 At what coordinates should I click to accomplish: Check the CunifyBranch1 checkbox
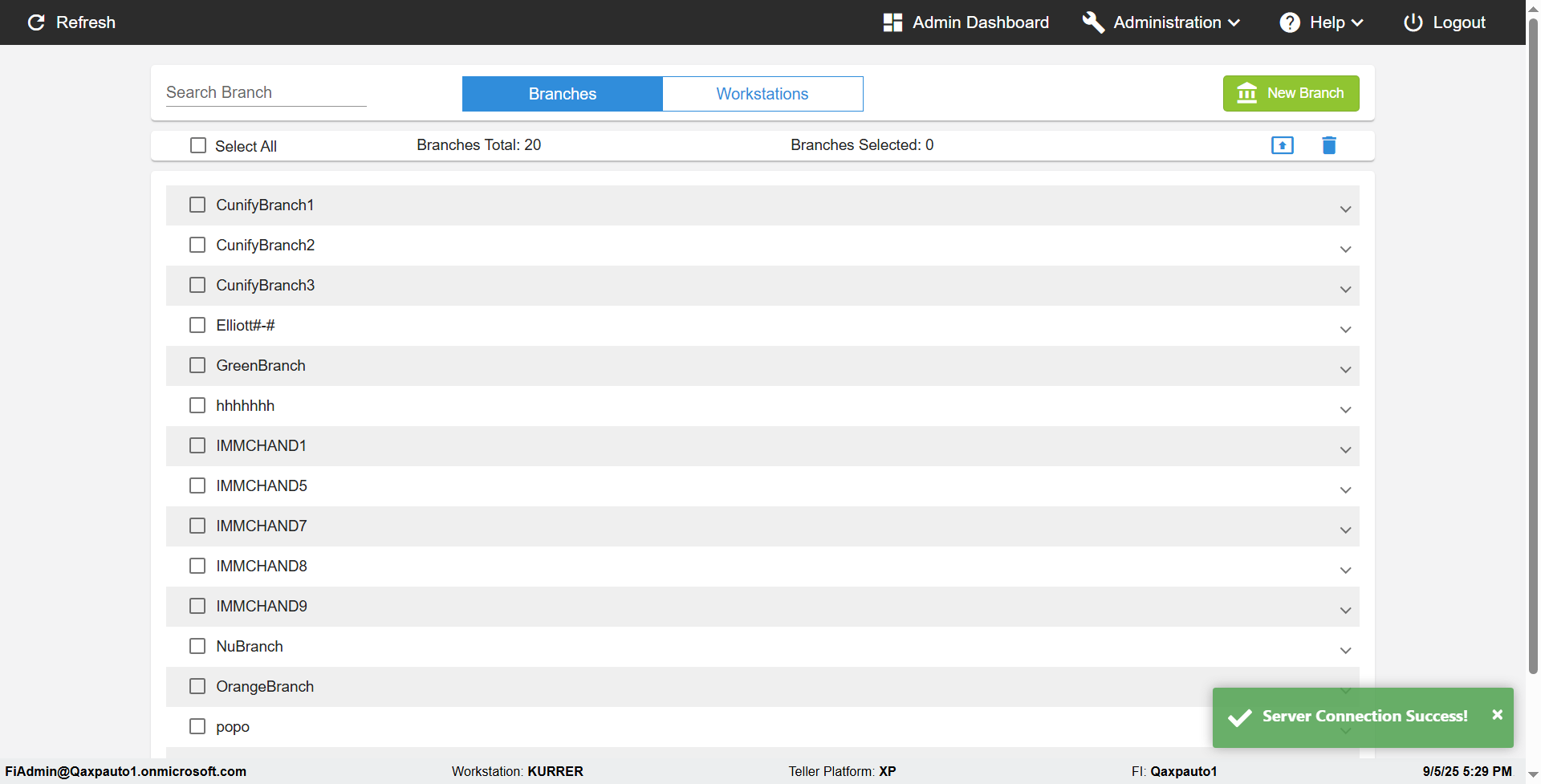pos(197,205)
